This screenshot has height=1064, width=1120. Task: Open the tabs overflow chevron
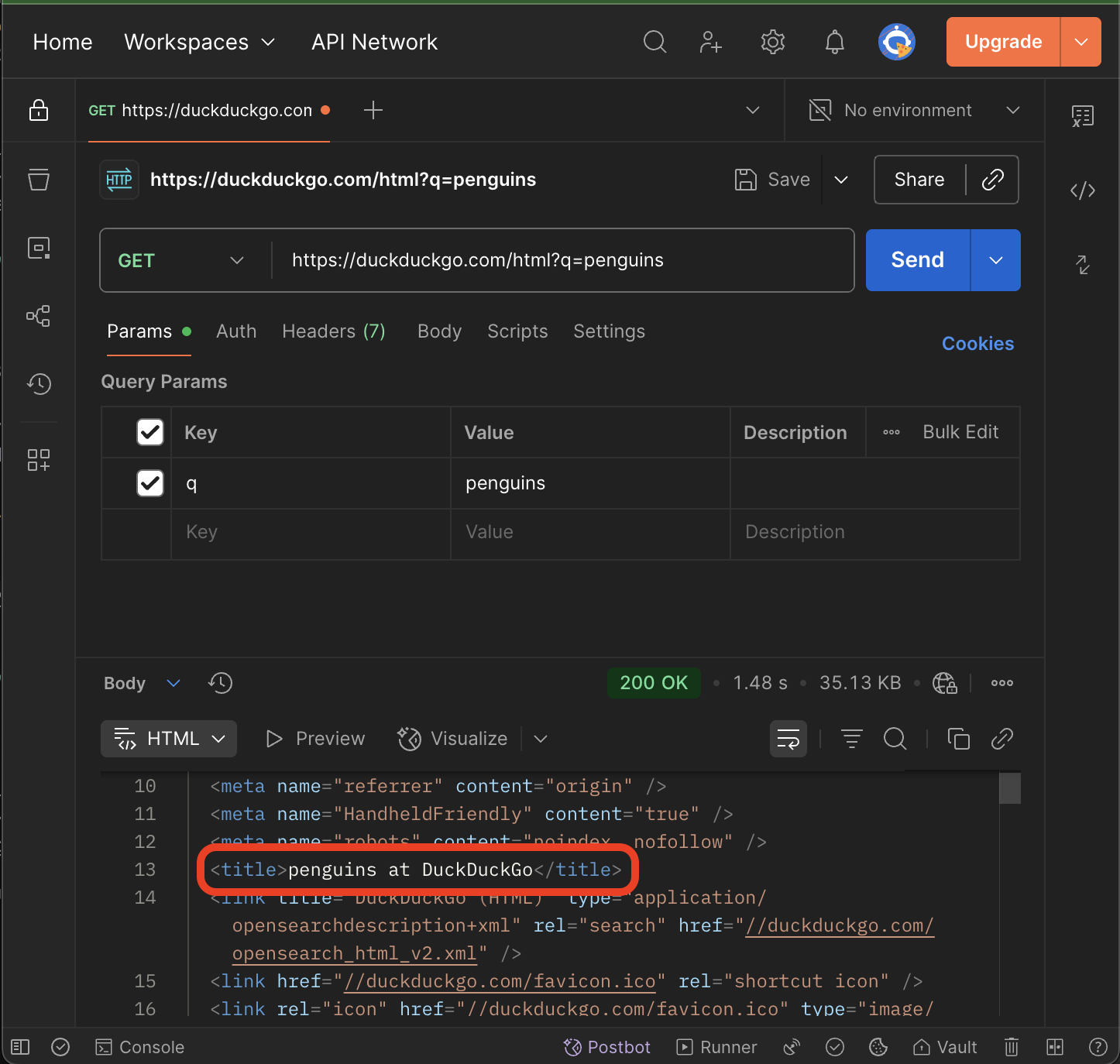click(x=753, y=110)
